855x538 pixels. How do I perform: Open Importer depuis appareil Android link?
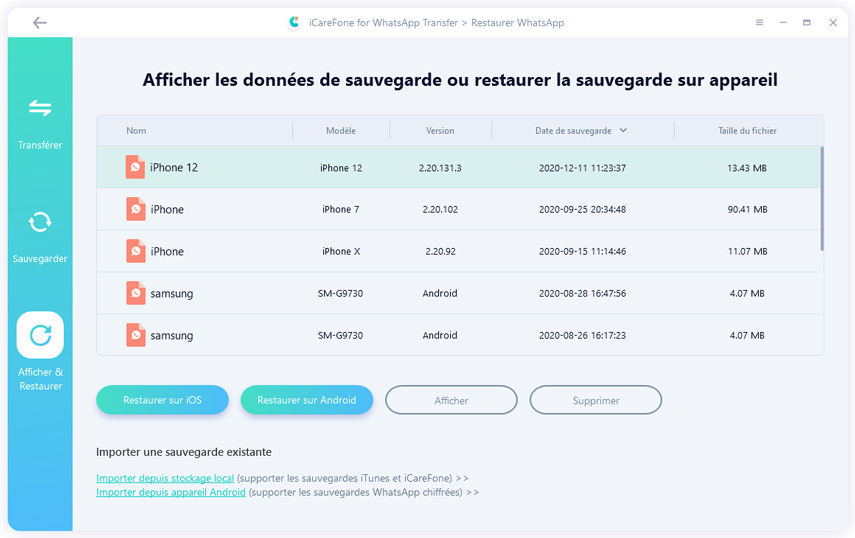171,492
